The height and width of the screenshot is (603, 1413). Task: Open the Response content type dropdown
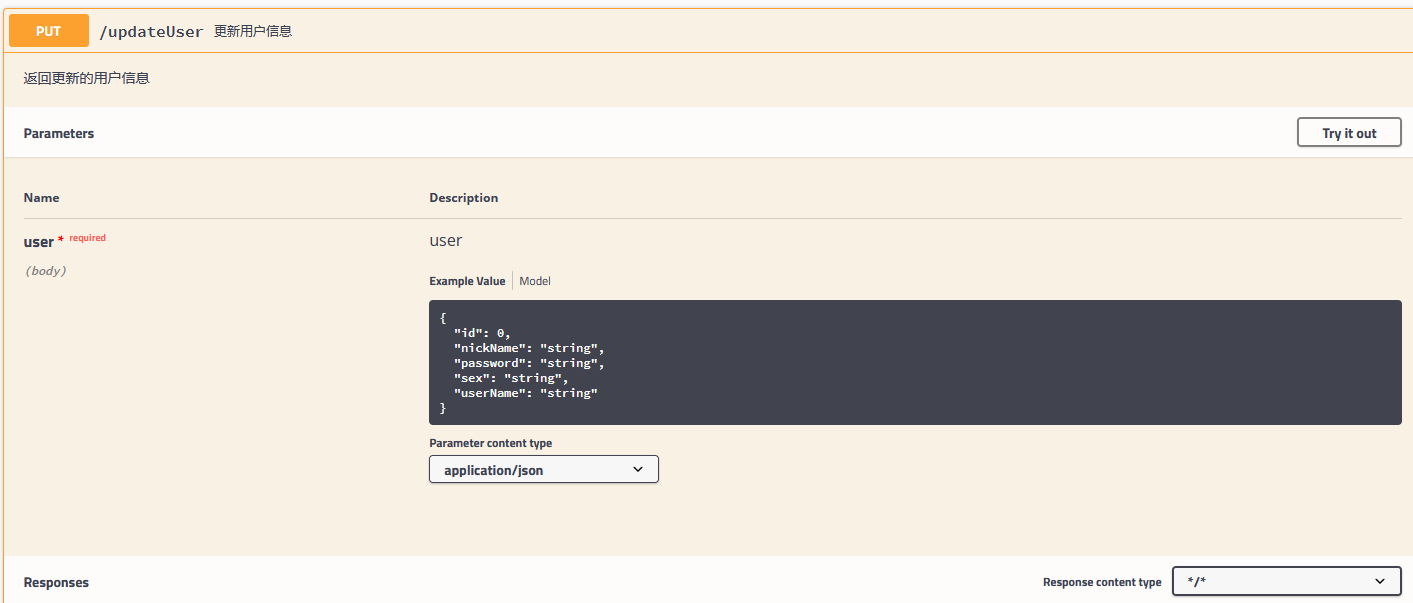point(1286,581)
